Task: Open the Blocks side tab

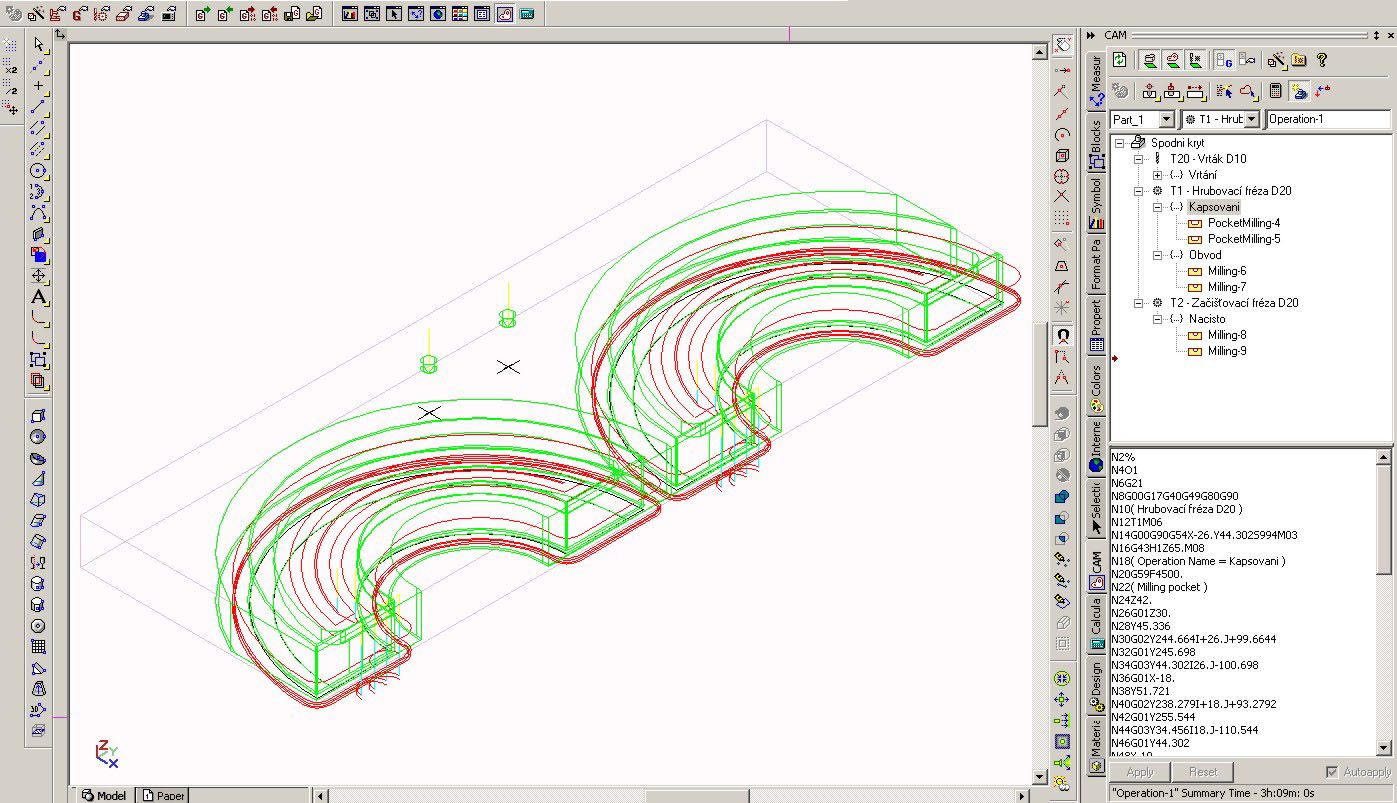Action: pos(1096,140)
